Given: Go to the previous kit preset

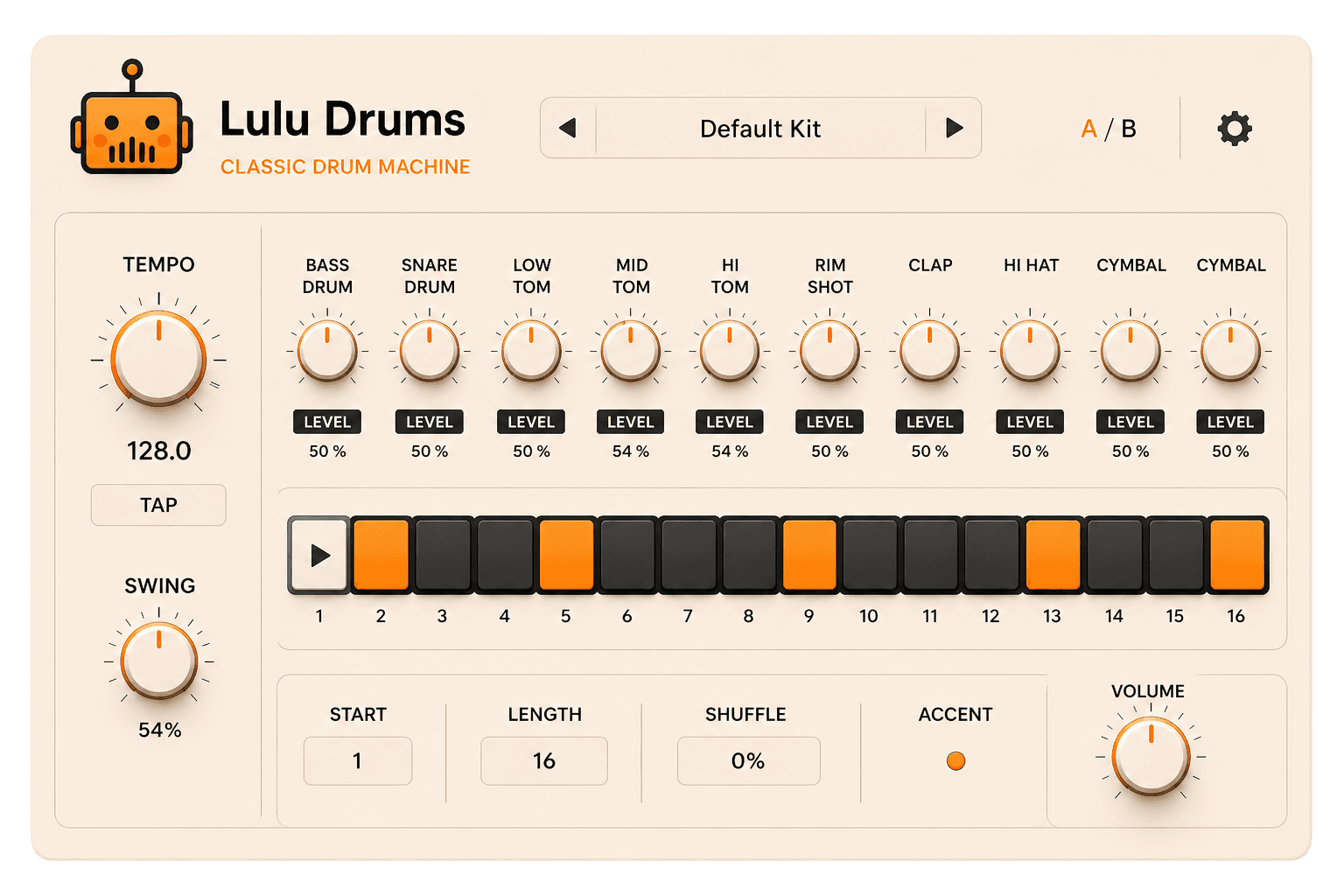Looking at the screenshot, I should [568, 129].
